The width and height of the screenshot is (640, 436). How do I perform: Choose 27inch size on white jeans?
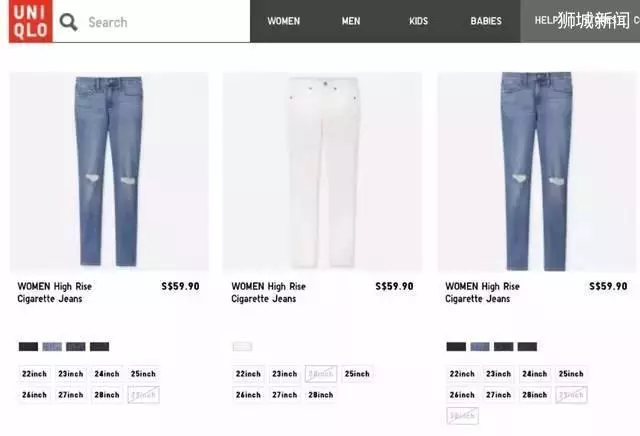click(x=284, y=395)
